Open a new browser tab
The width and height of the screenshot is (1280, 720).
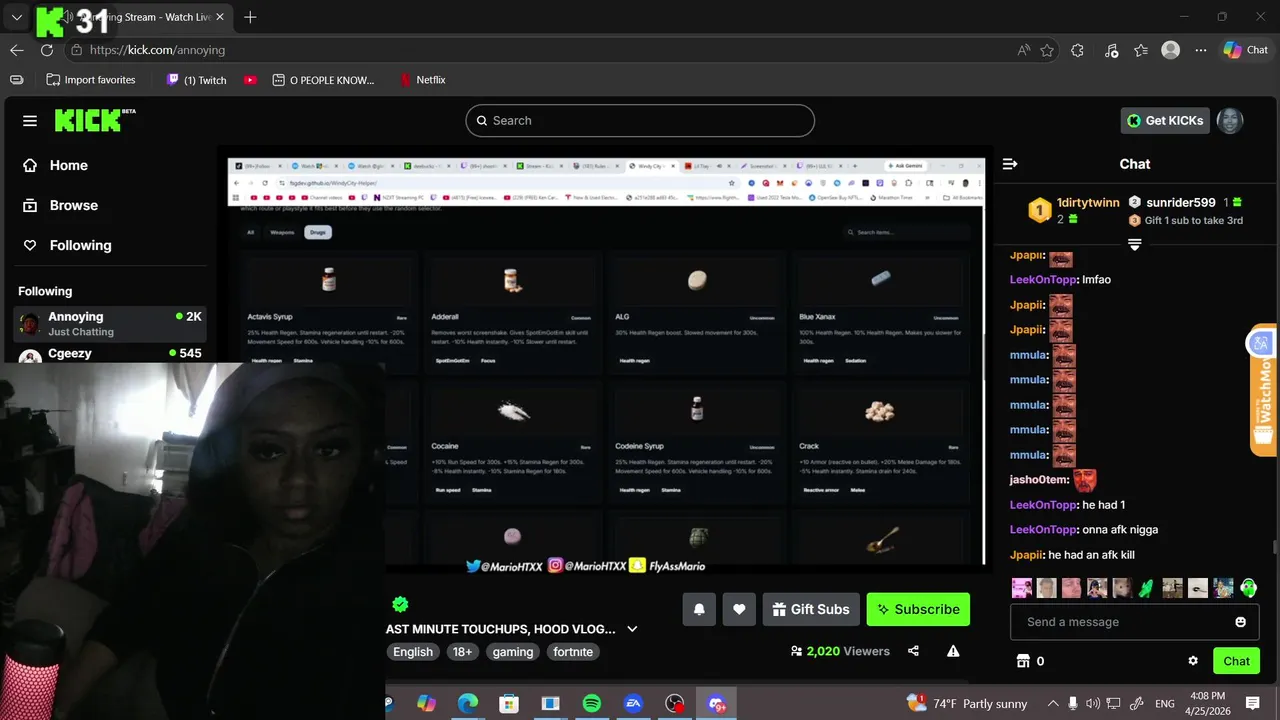coord(250,17)
